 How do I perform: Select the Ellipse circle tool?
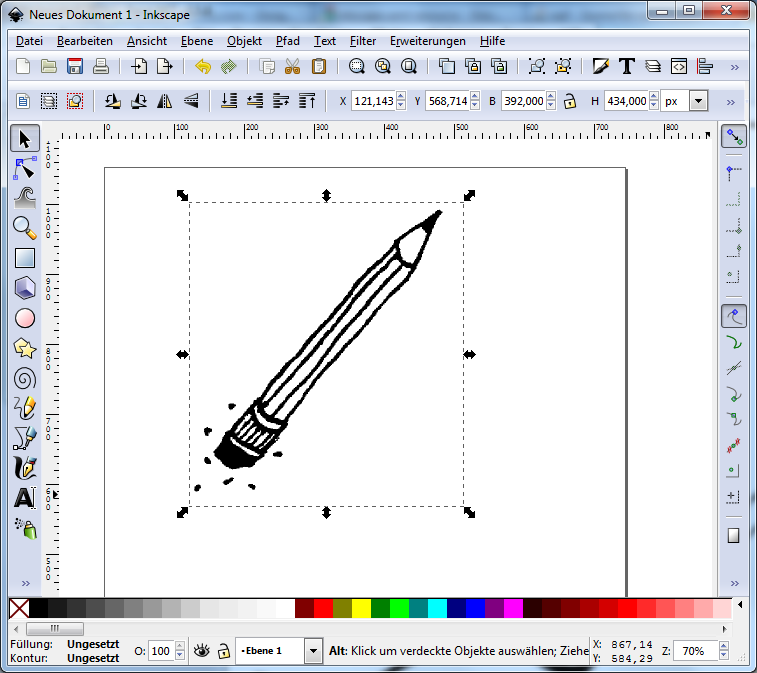click(25, 319)
